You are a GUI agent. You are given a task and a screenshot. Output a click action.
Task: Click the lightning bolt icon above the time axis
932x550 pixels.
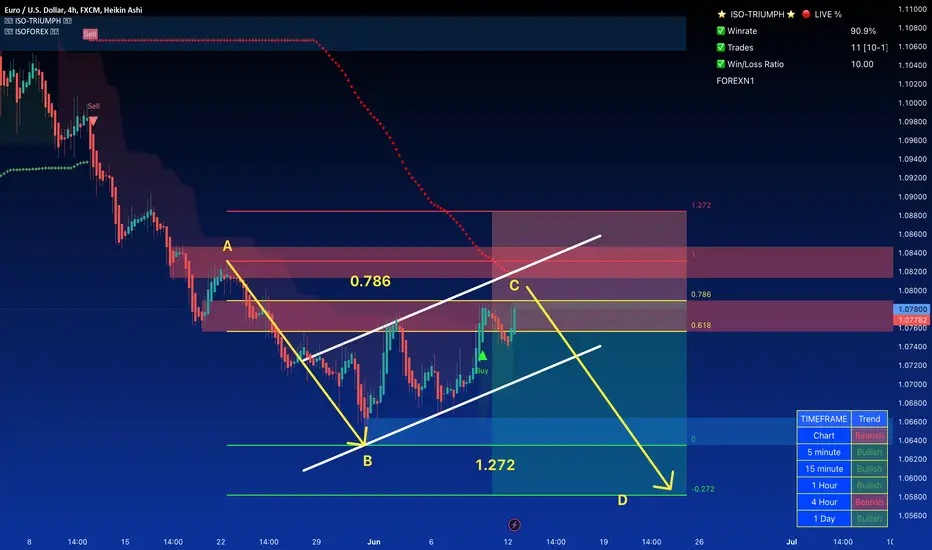(515, 524)
